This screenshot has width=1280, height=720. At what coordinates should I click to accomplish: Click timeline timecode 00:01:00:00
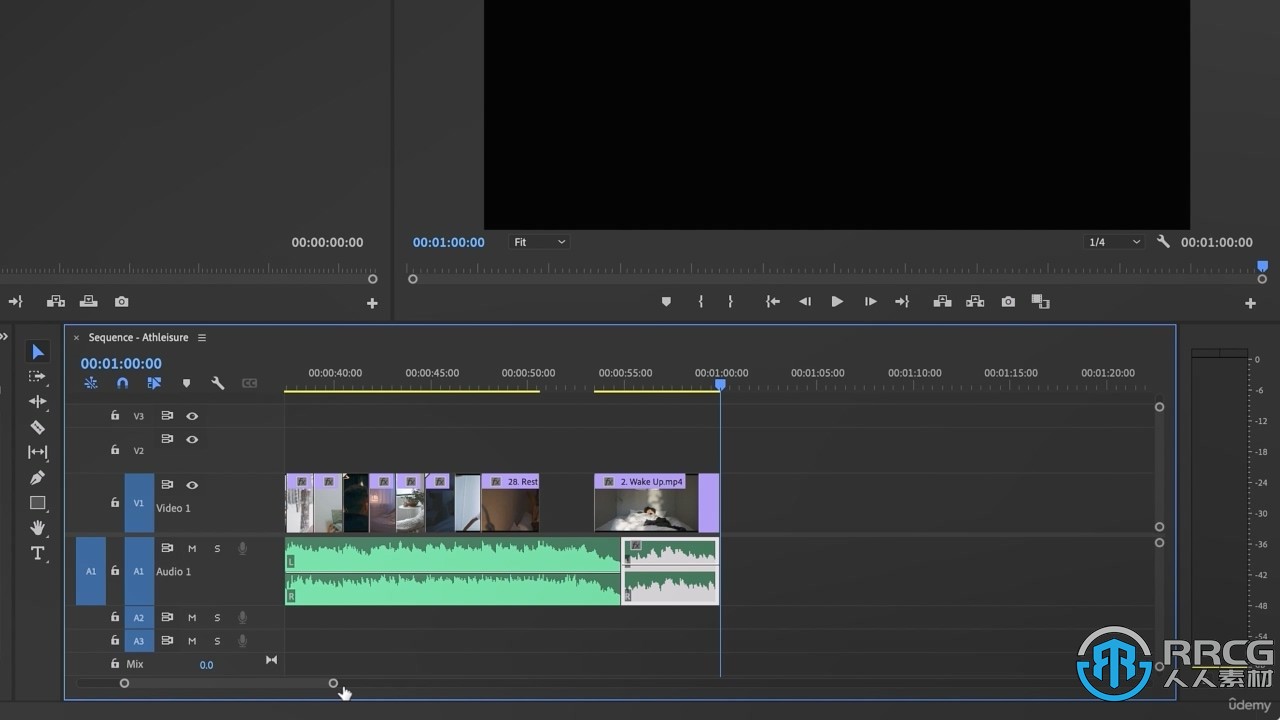point(121,364)
